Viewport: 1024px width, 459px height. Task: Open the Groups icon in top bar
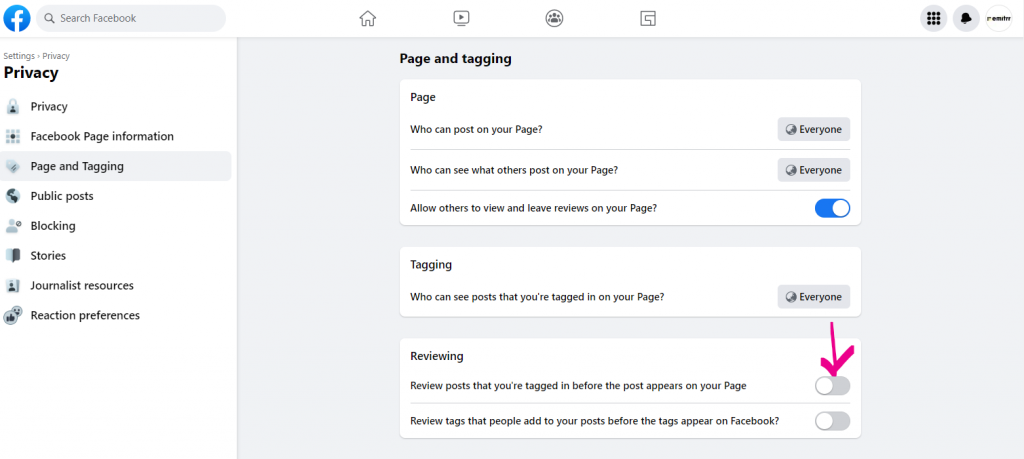[x=554, y=18]
